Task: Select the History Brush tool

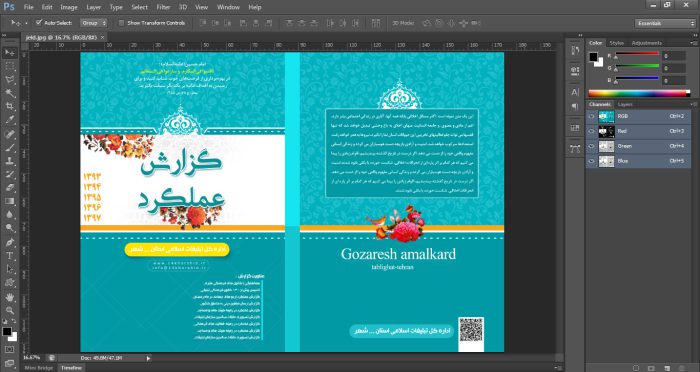Action: 10,175
